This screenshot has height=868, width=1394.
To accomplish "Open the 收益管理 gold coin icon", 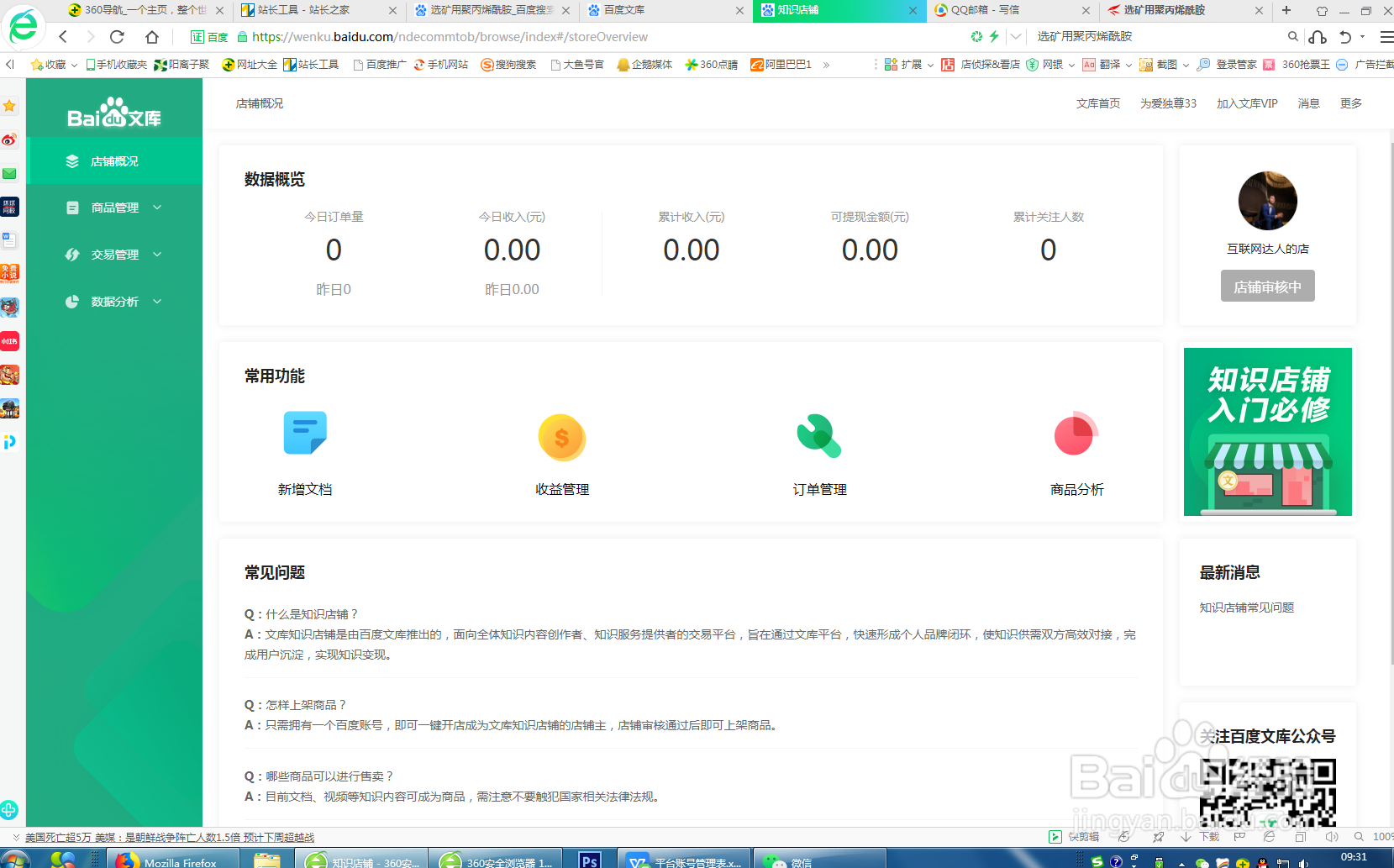I will (x=561, y=436).
